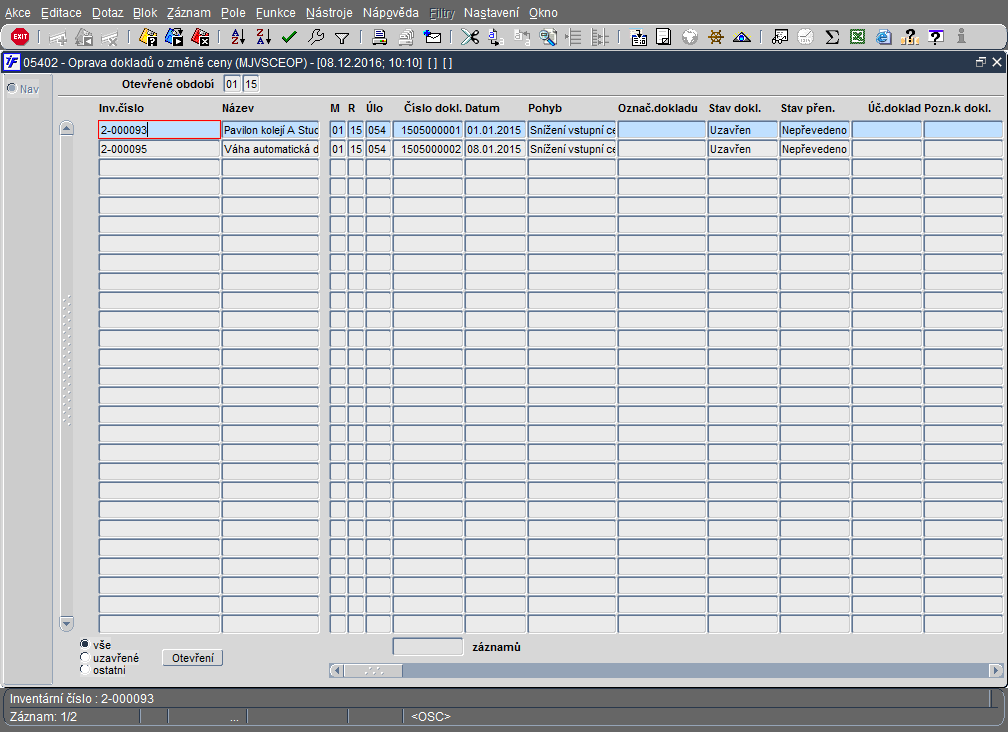
Task: Click the horizontal scrollbar left arrow
Action: point(336,670)
